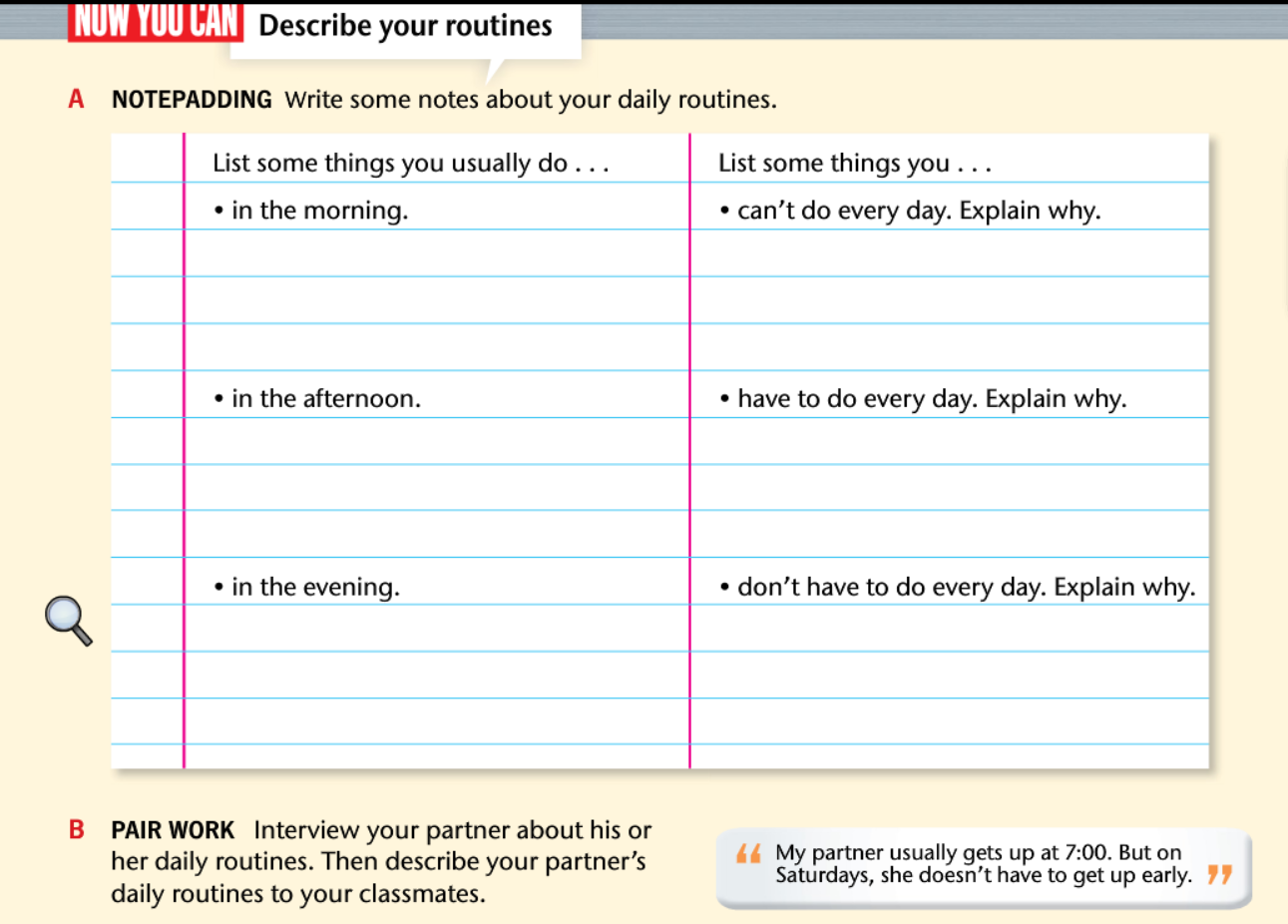Click the 'in the morning.' bullet

[x=311, y=211]
